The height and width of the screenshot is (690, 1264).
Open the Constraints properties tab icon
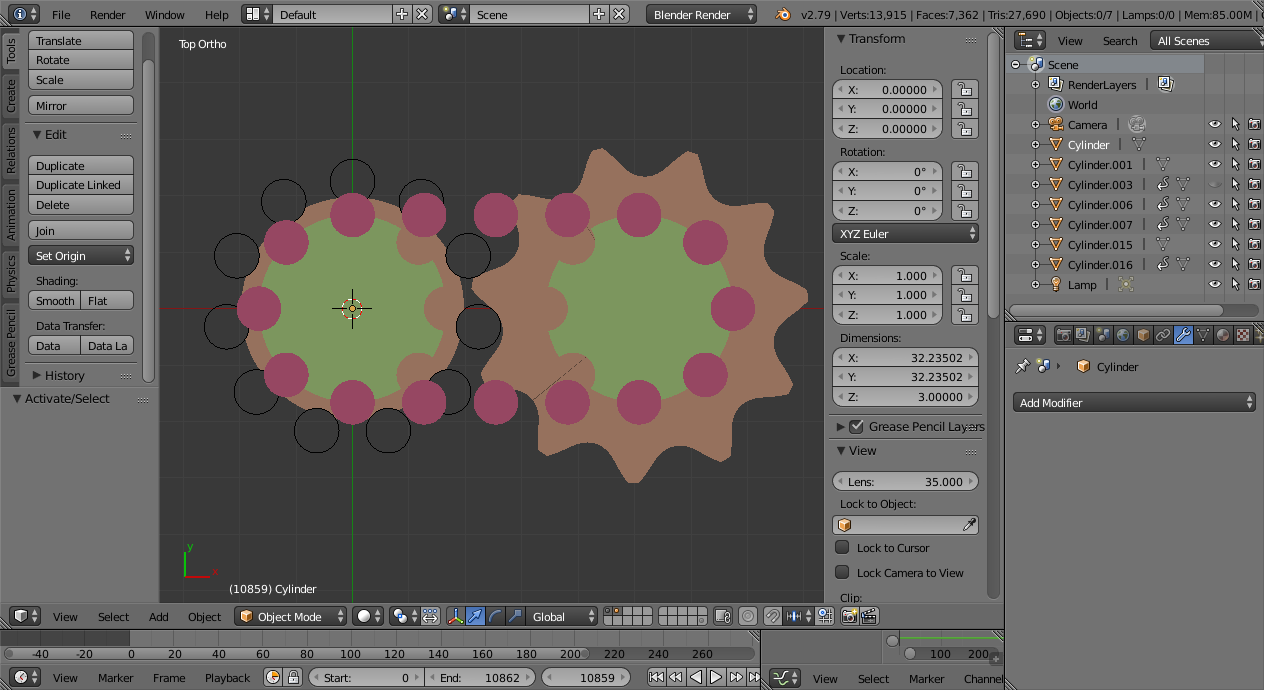pos(1163,335)
